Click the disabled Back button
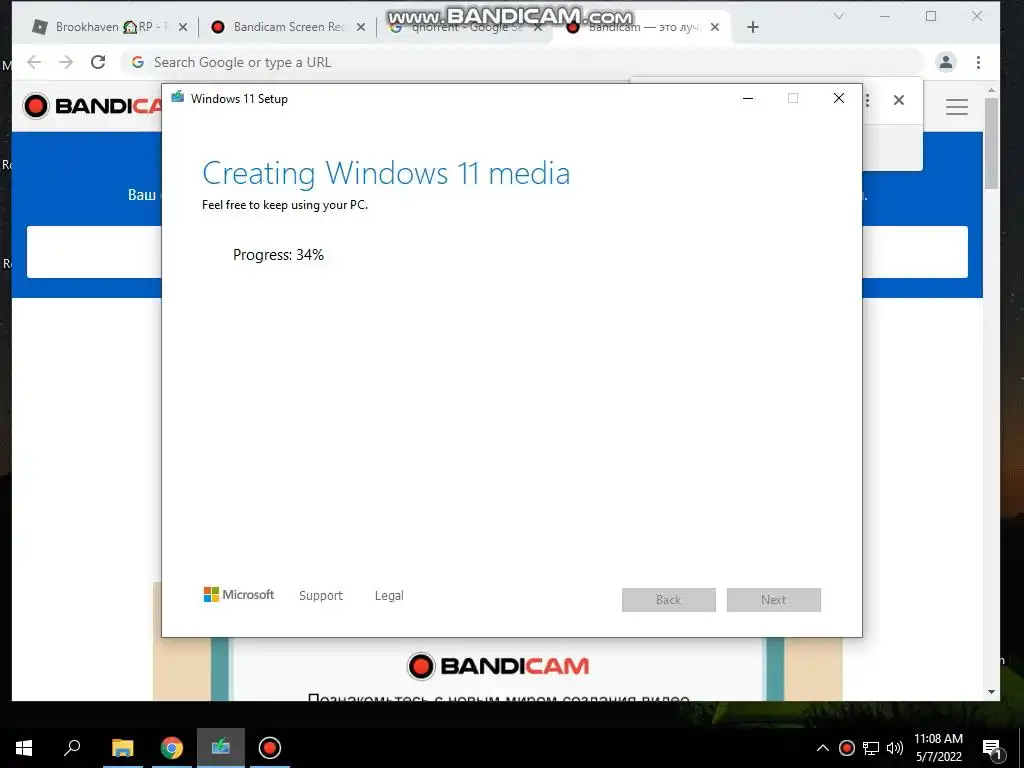The image size is (1024, 768). point(669,600)
